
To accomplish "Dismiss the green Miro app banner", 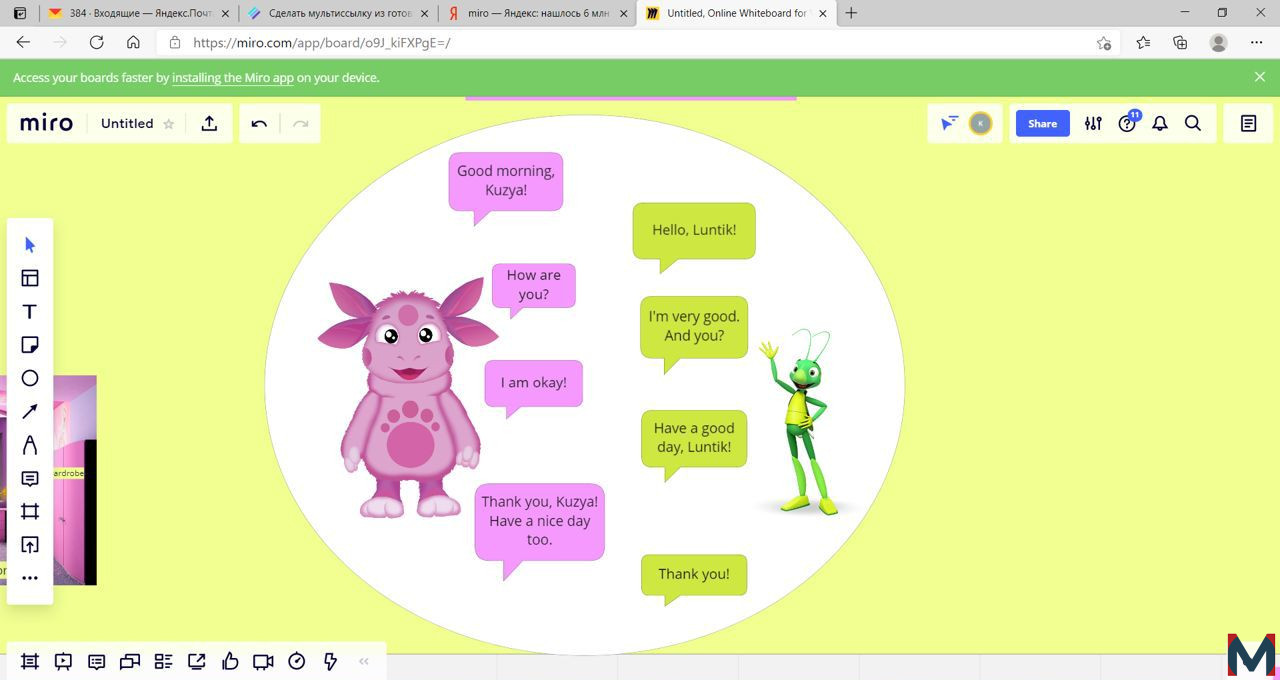I will [1260, 77].
